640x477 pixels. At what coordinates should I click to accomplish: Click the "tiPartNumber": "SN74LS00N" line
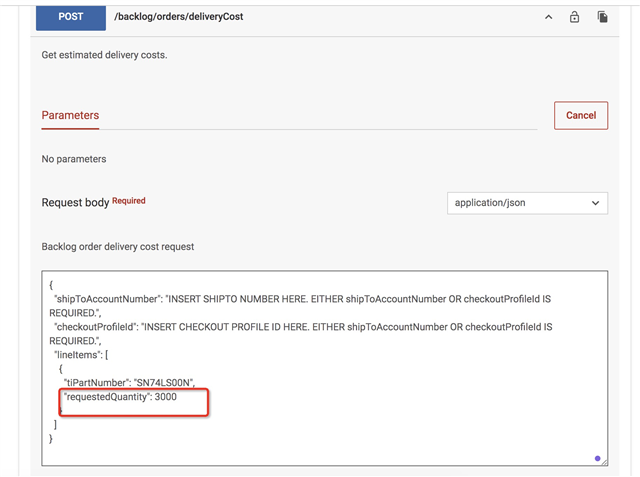129,383
